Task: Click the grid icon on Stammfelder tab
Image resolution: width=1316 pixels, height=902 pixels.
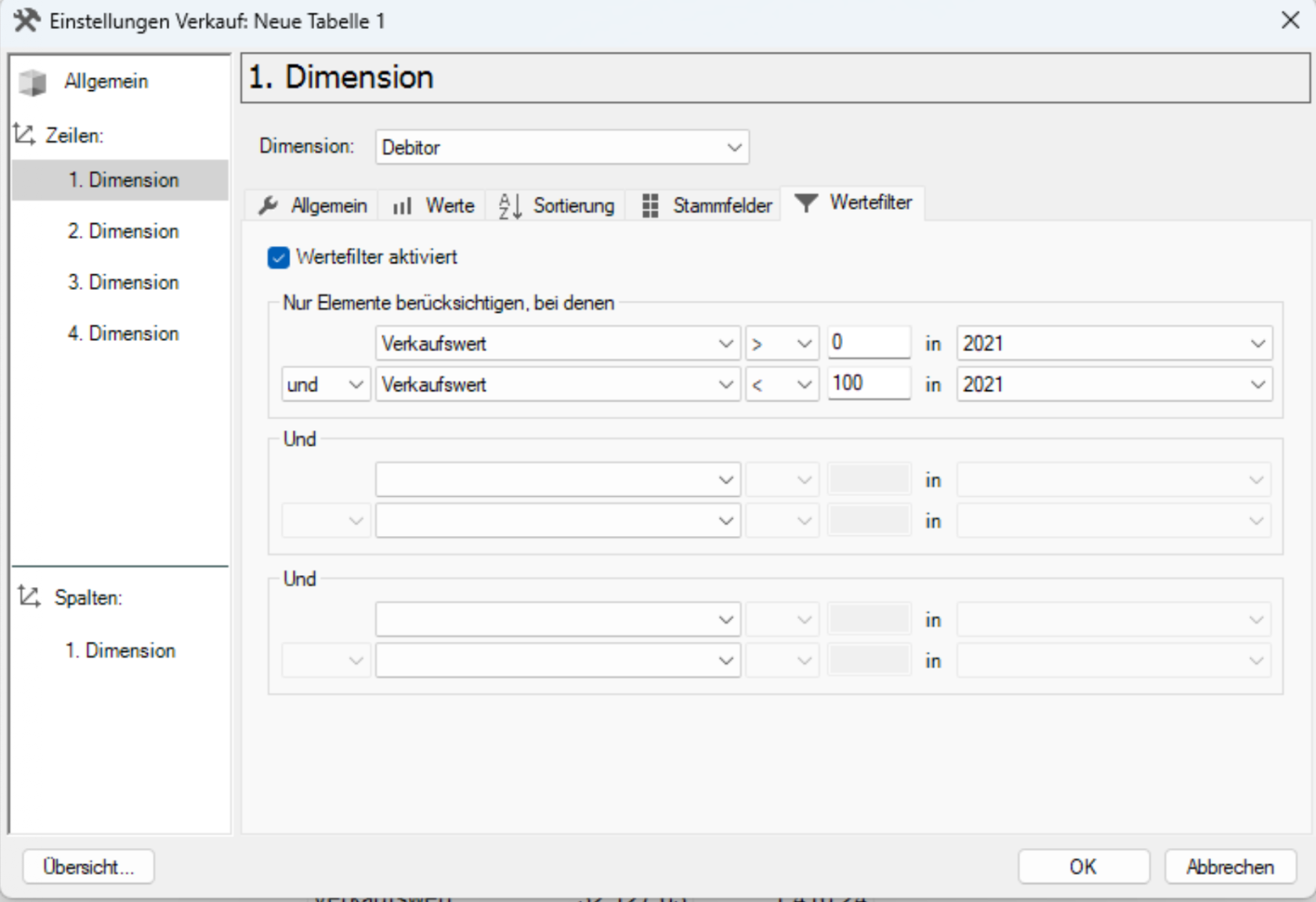Action: (x=650, y=205)
